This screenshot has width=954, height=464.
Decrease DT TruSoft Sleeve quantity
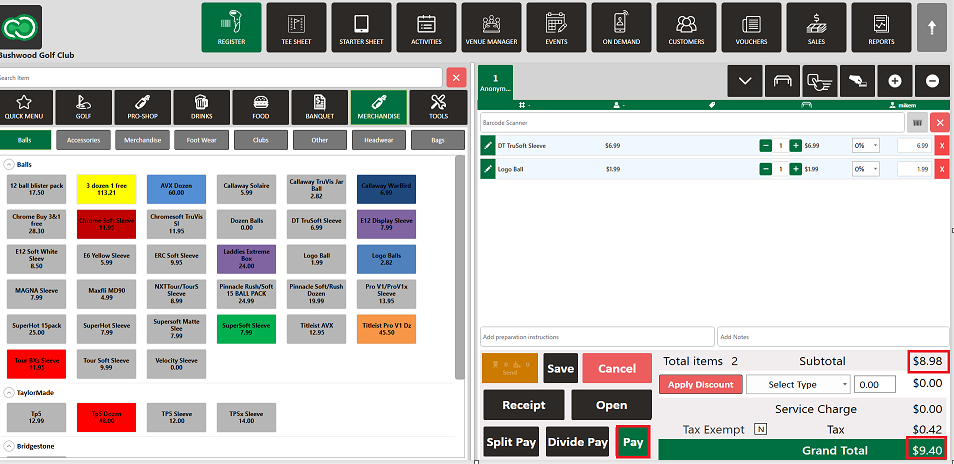[x=765, y=146]
